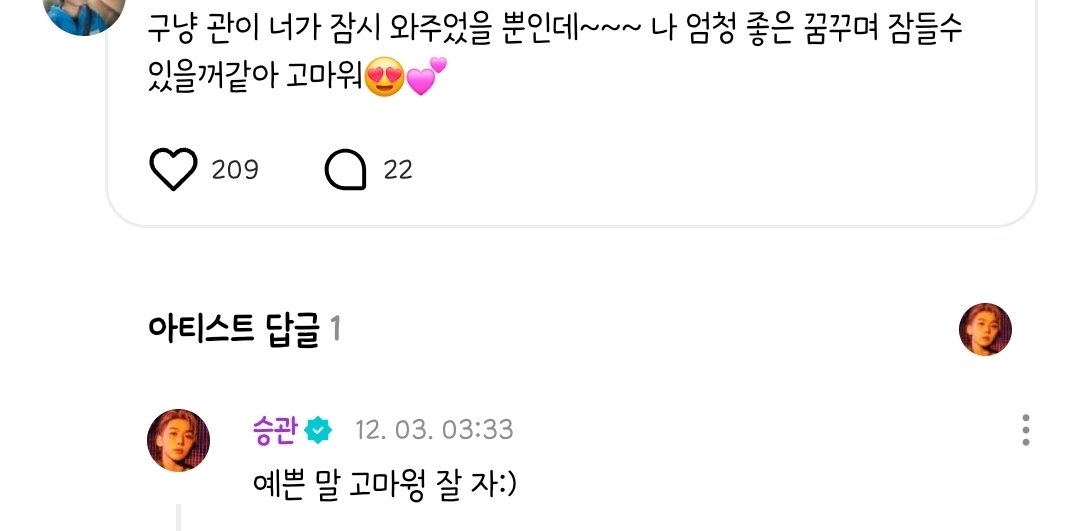
Task: Click the post text 있을꺼같아 고마워
Action: point(255,77)
